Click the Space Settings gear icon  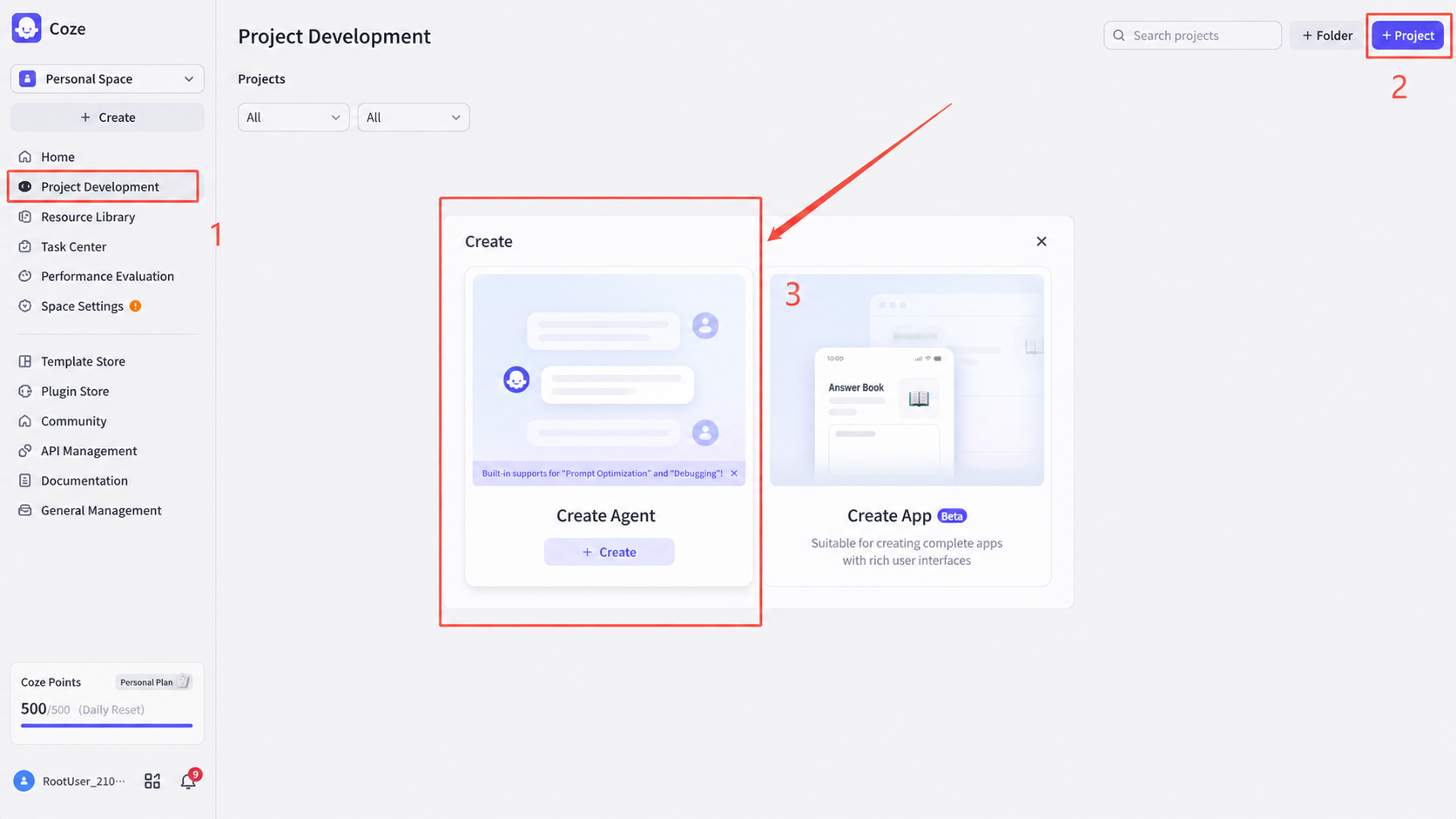pyautogui.click(x=25, y=306)
